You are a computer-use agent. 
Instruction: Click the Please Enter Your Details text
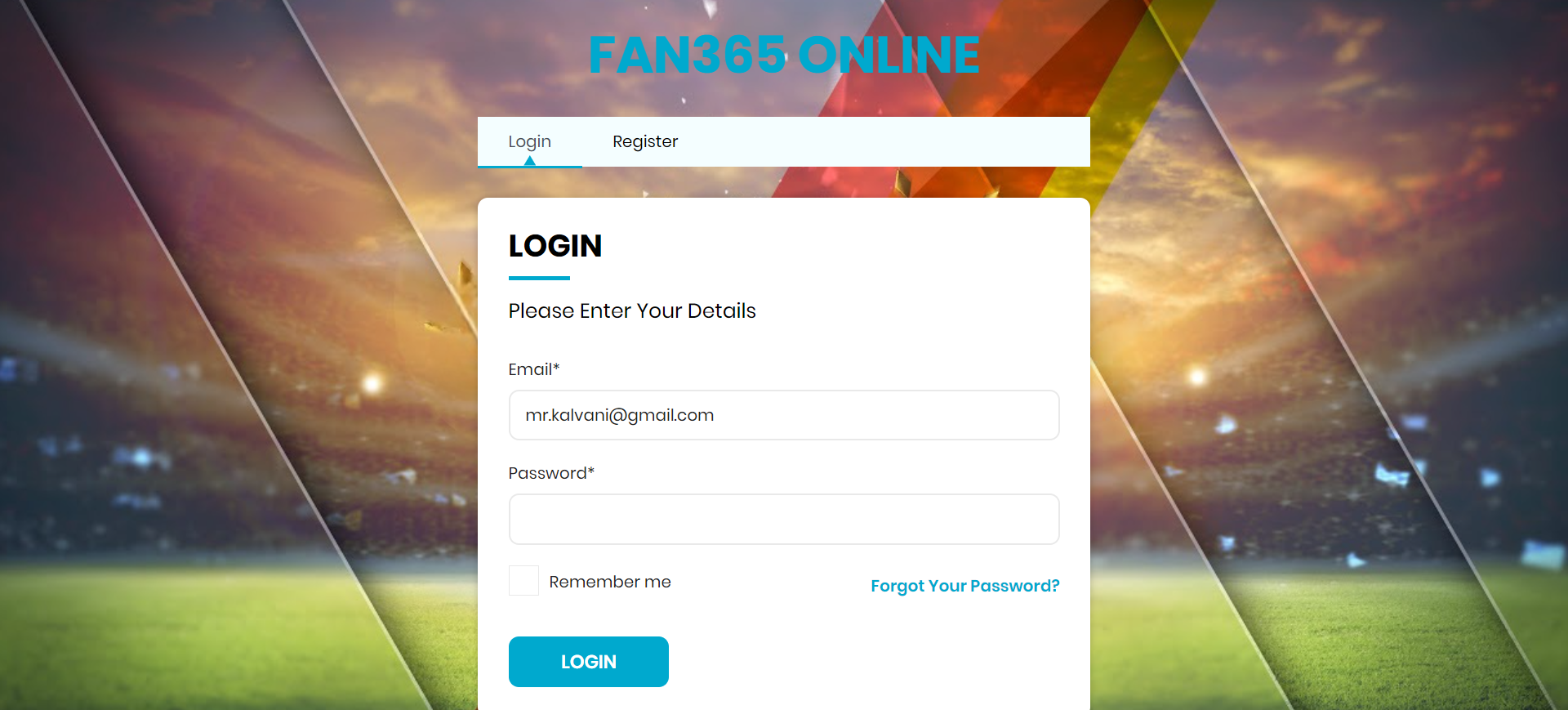point(632,311)
